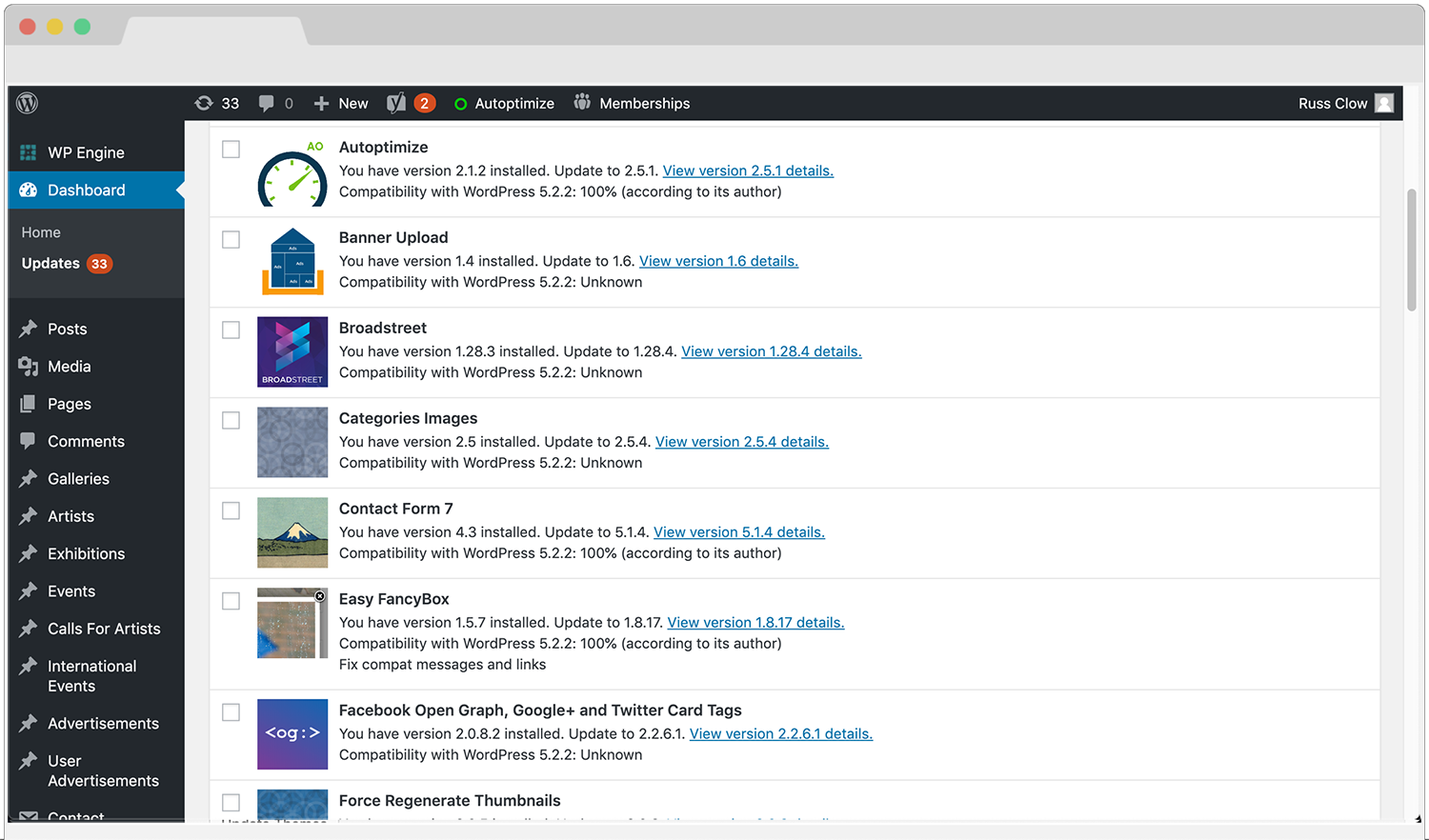Click the Banner Upload plugin icon
Image resolution: width=1429 pixels, height=840 pixels.
[292, 261]
